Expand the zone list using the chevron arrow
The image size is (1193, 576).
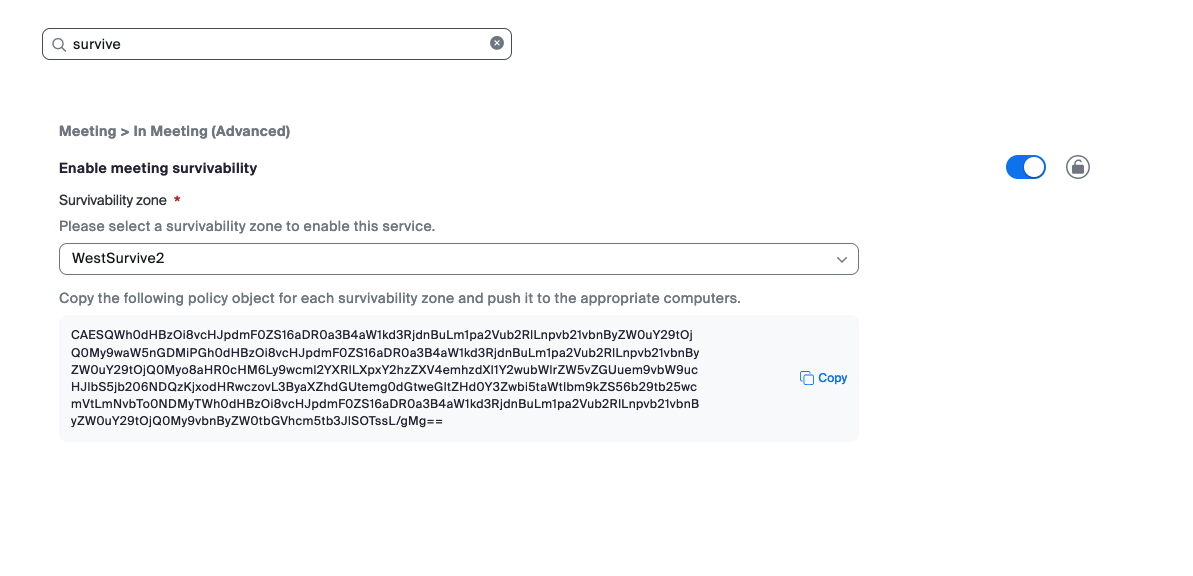[x=842, y=259]
